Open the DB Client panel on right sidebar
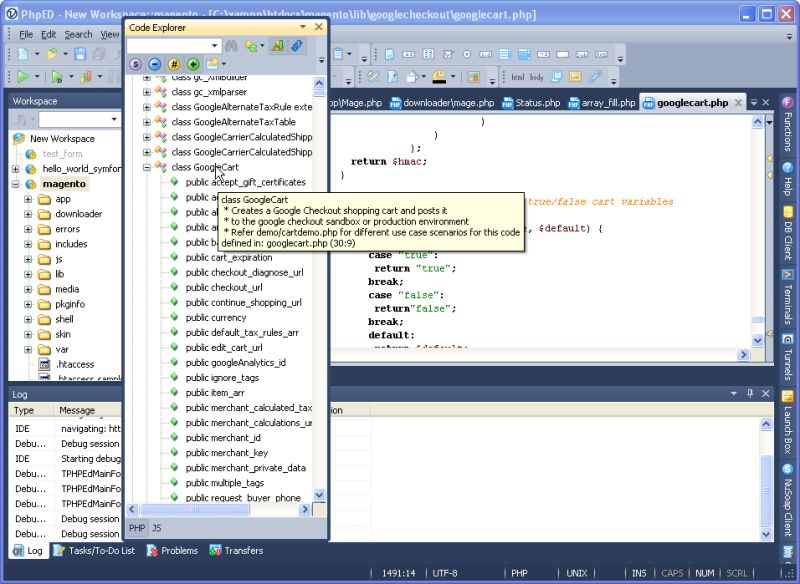Image resolution: width=800 pixels, height=584 pixels. click(x=787, y=240)
